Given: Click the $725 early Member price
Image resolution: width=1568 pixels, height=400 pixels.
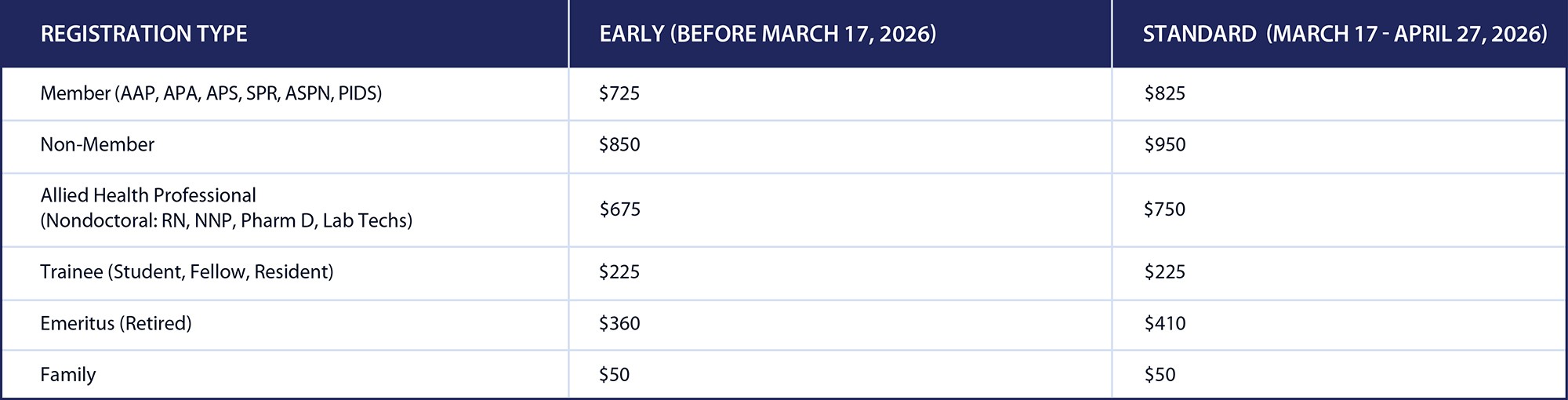Looking at the screenshot, I should tap(619, 93).
